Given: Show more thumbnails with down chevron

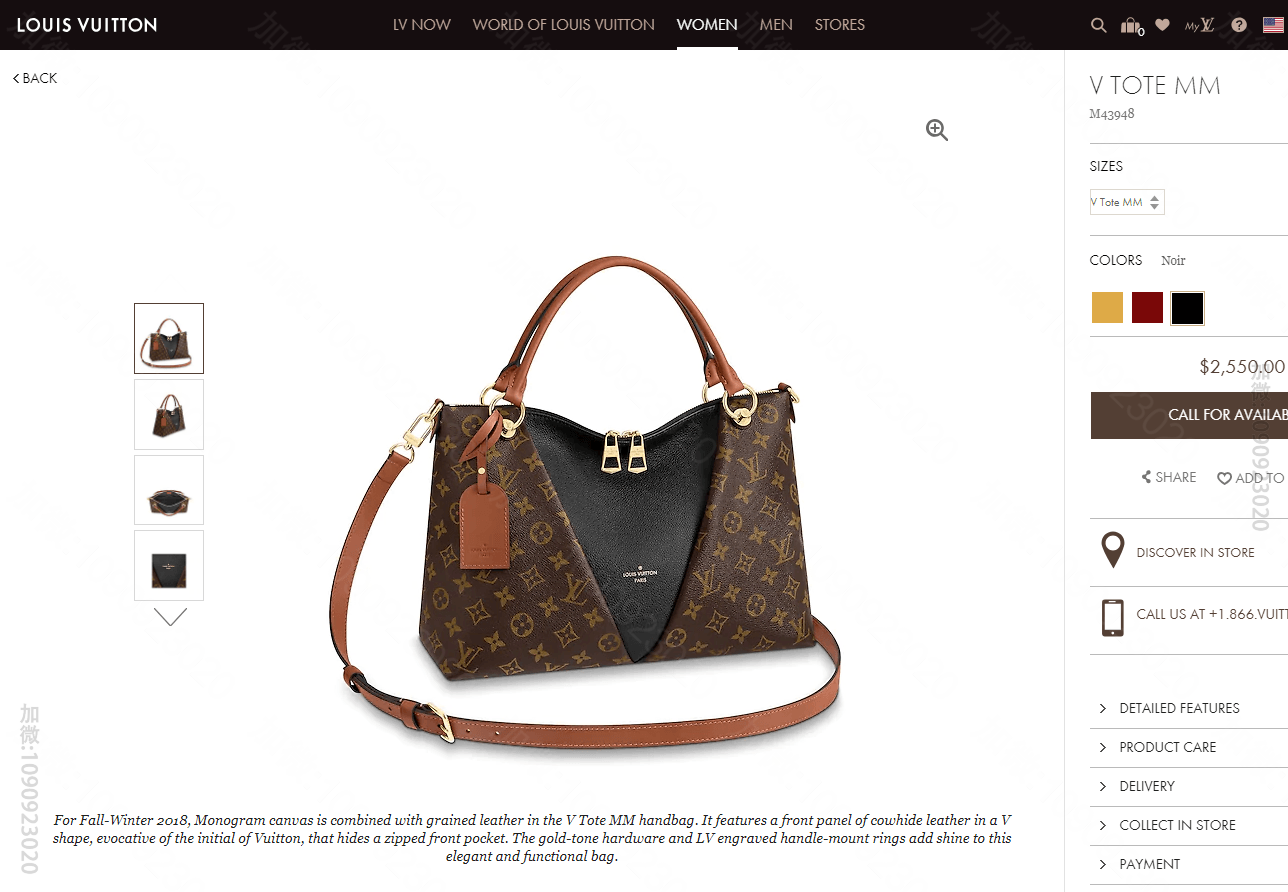Looking at the screenshot, I should (170, 617).
